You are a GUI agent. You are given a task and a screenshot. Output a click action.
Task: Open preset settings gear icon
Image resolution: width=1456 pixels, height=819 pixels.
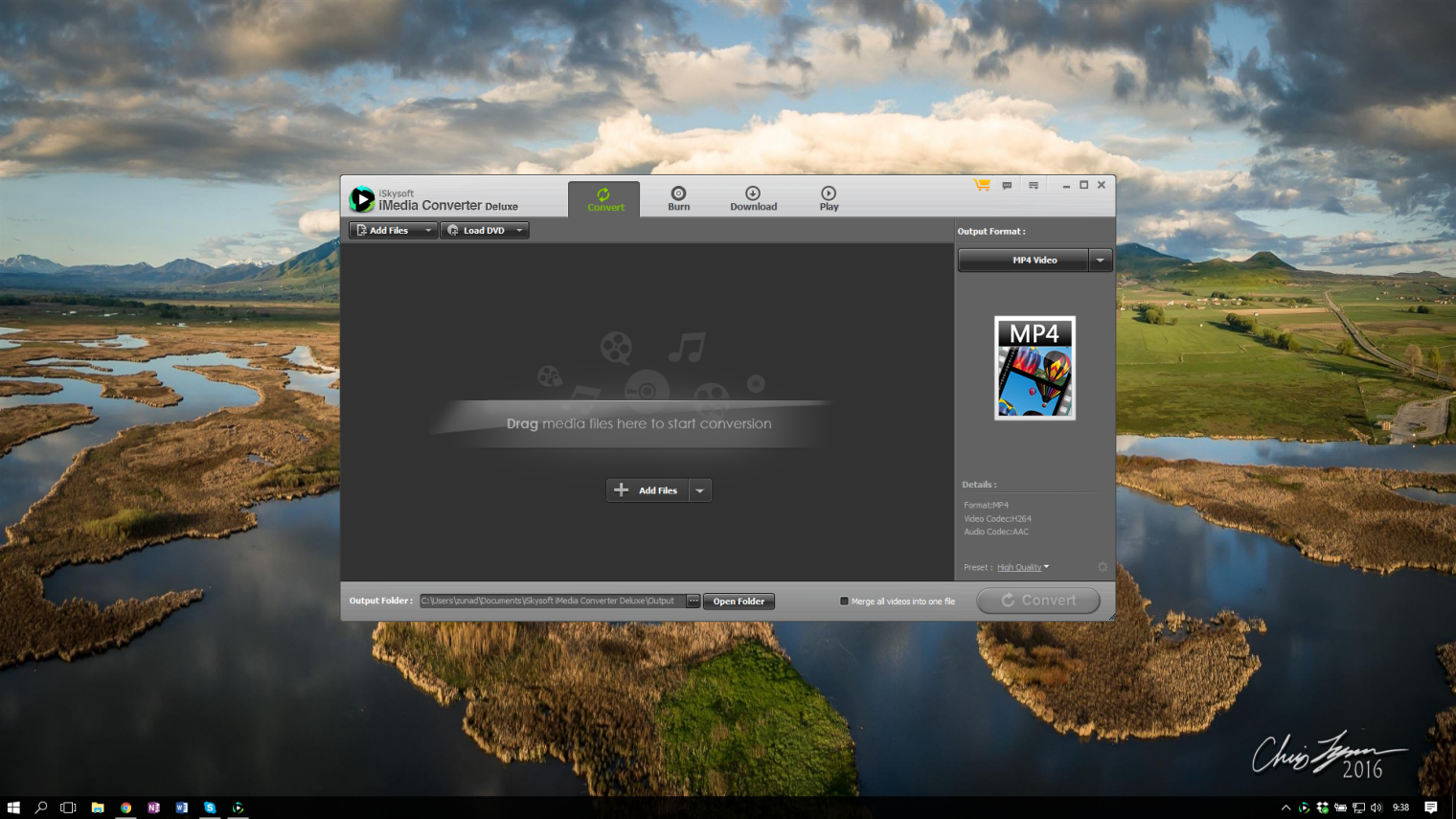(1103, 567)
